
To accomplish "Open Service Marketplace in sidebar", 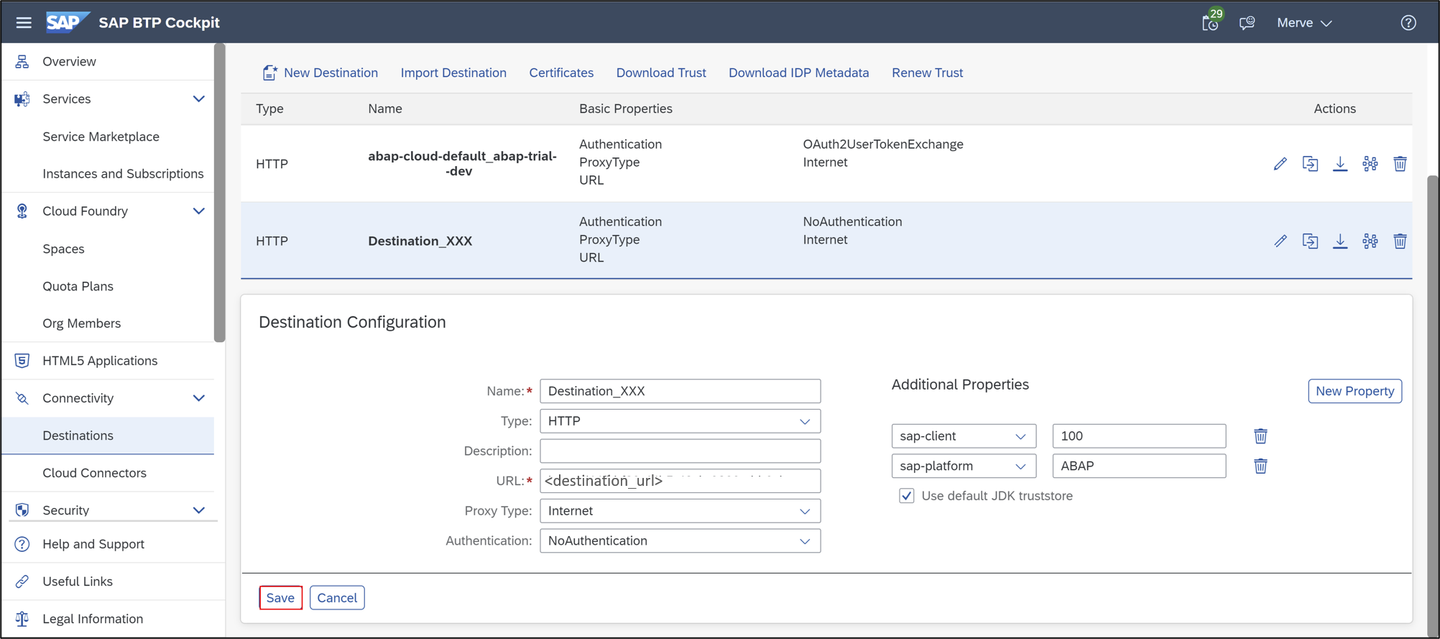I will (101, 137).
